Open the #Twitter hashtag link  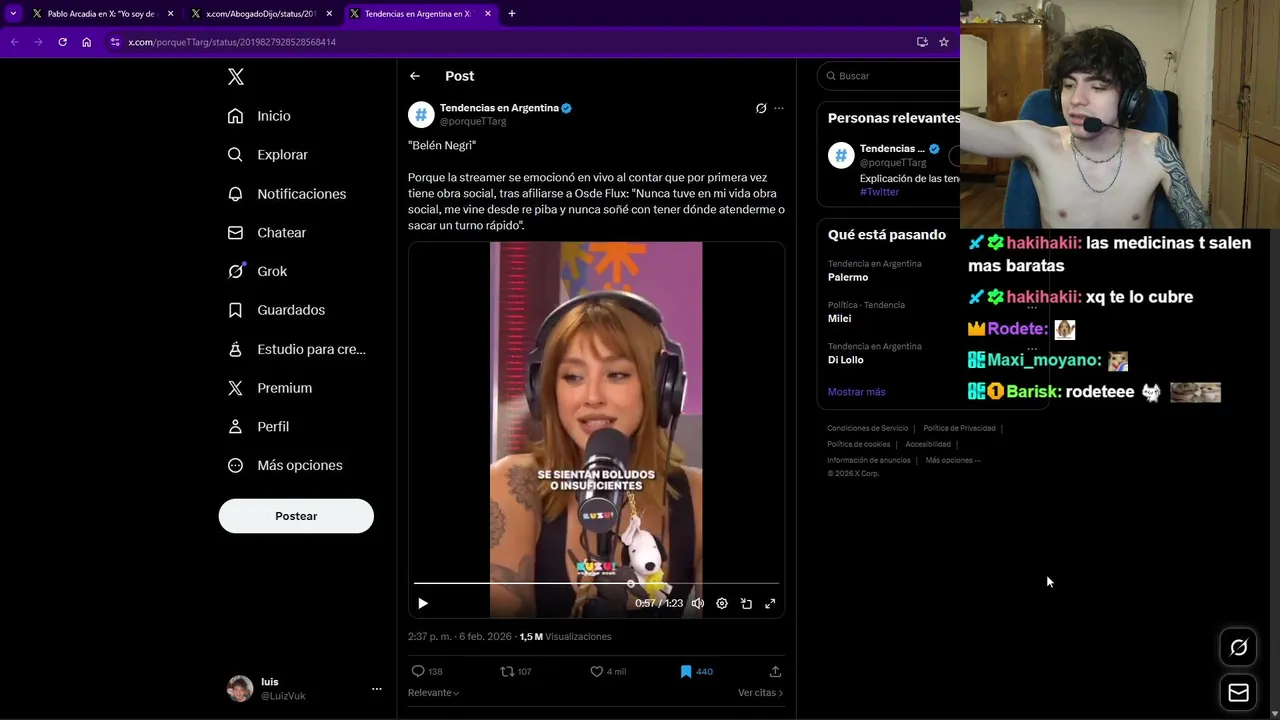[x=879, y=192]
